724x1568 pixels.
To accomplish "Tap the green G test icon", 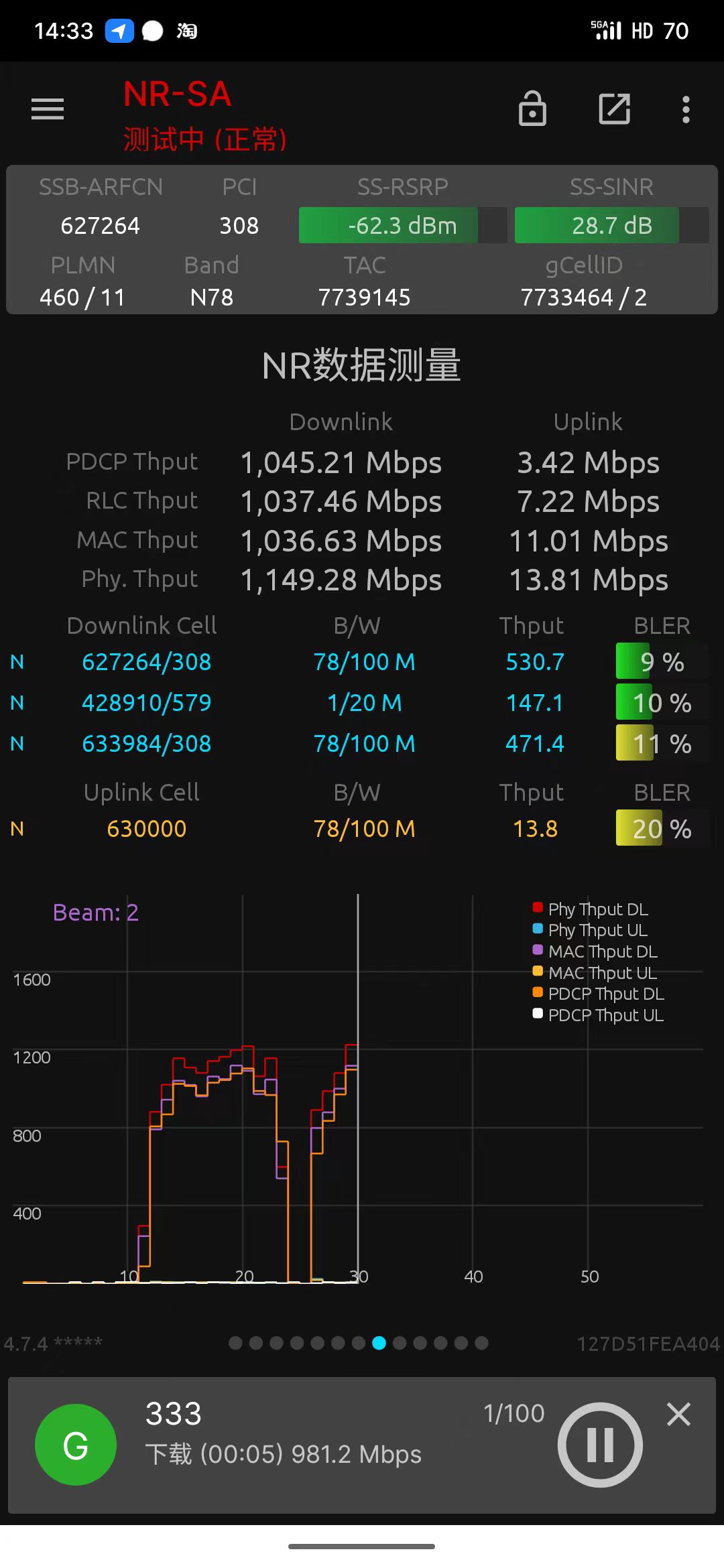I will (76, 1444).
